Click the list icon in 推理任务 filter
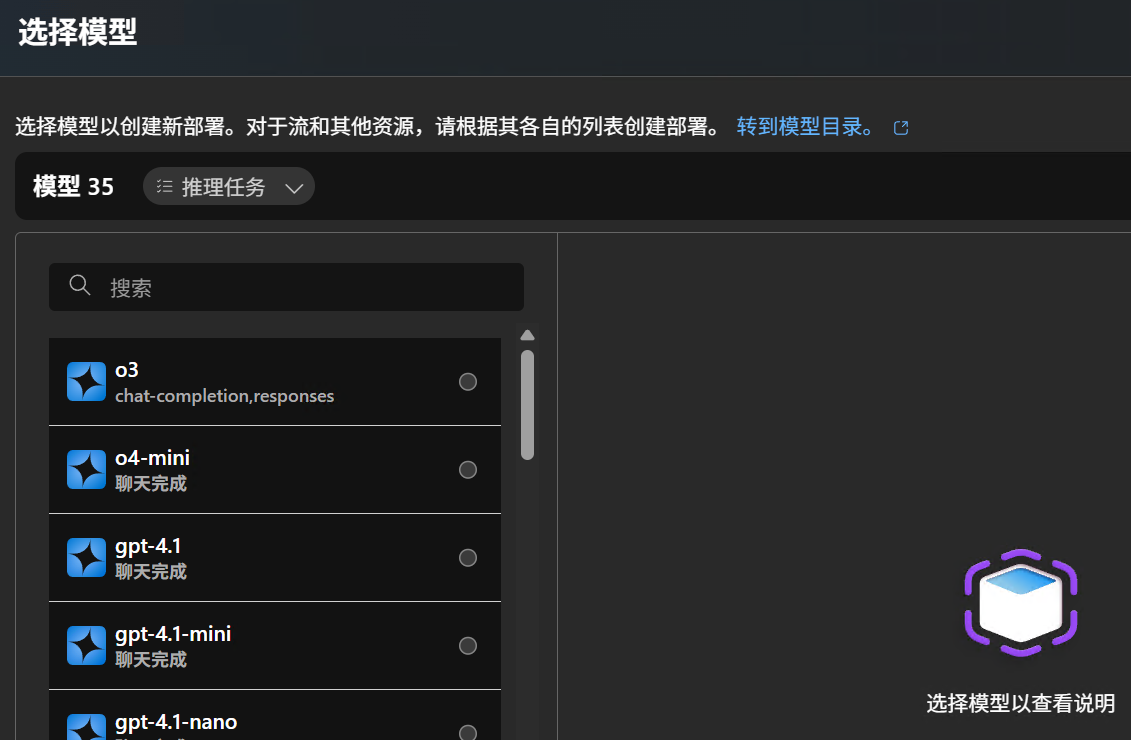 (x=164, y=187)
